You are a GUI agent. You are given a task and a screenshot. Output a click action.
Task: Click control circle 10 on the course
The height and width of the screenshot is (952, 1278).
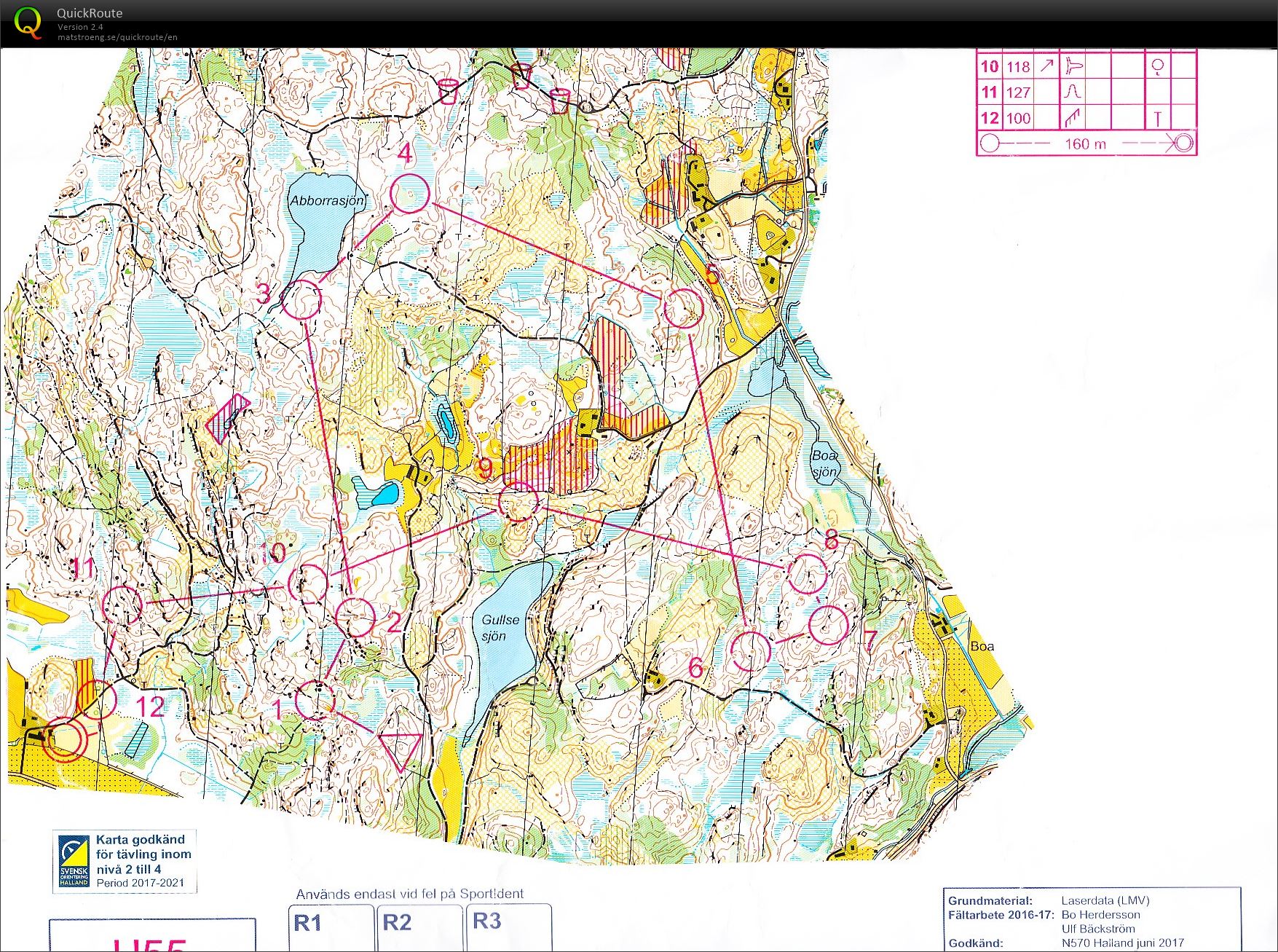click(x=308, y=583)
